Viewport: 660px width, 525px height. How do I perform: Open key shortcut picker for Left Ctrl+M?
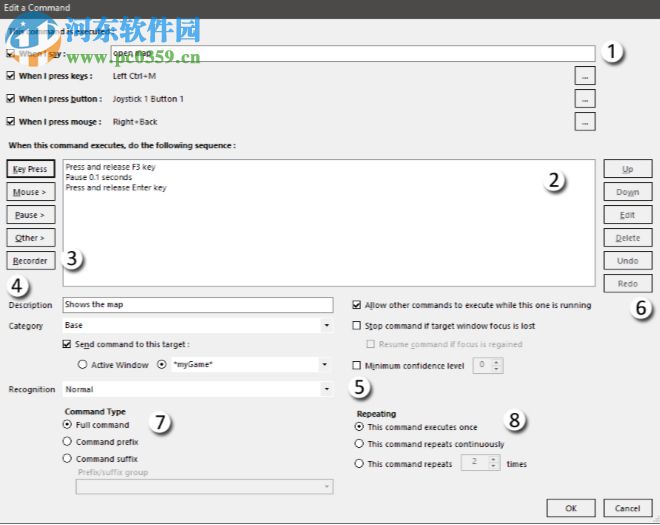pyautogui.click(x=585, y=76)
